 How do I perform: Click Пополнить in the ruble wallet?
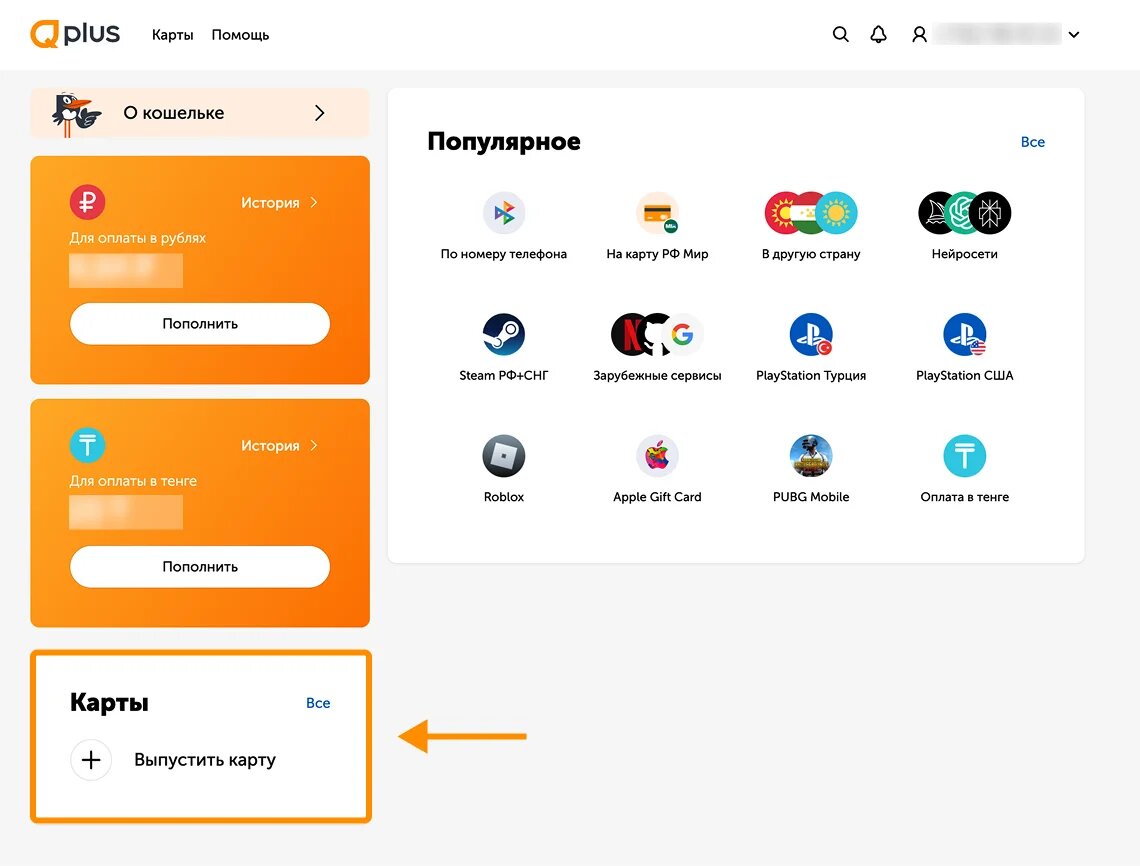coord(200,324)
